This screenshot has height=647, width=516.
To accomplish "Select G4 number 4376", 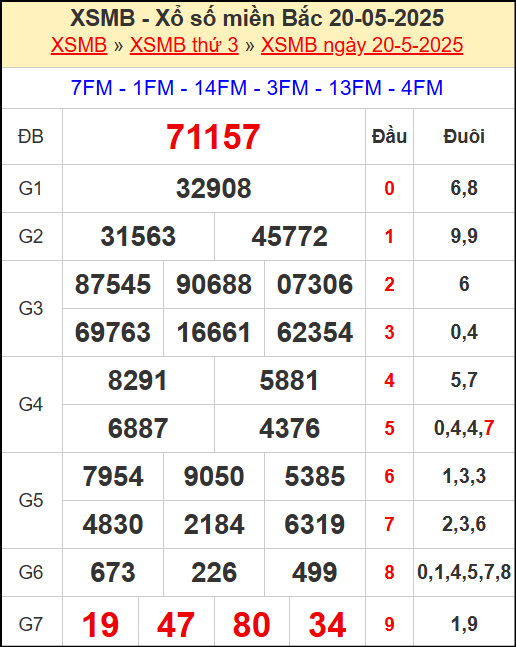I will tap(290, 428).
